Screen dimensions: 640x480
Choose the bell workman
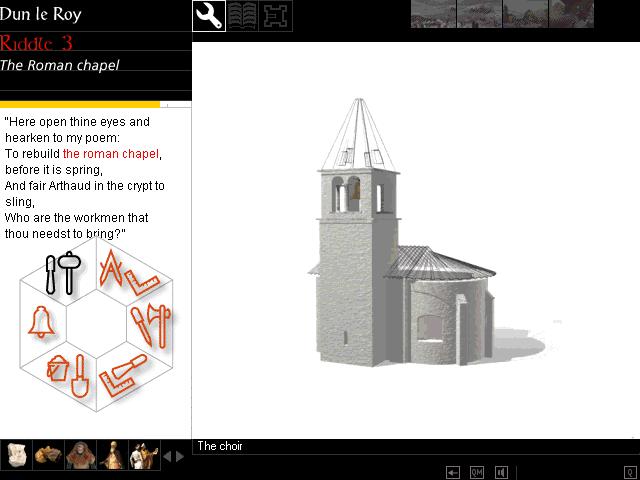click(x=41, y=322)
